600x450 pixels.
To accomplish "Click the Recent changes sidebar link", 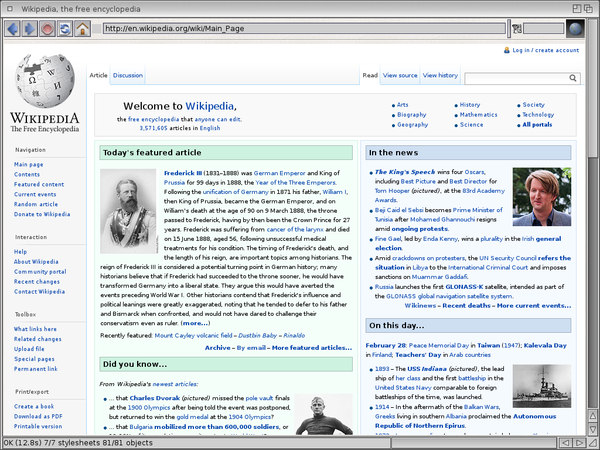I will (36, 281).
